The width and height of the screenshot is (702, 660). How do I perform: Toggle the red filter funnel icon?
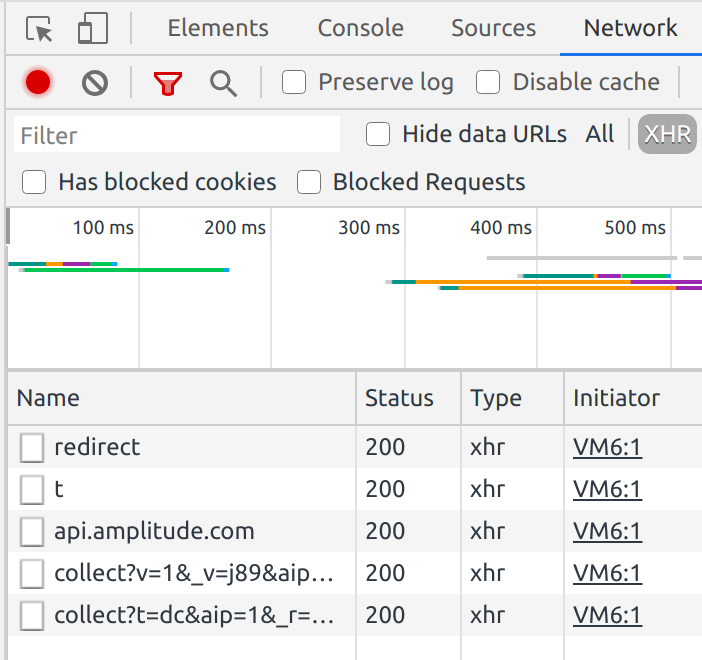click(x=167, y=83)
